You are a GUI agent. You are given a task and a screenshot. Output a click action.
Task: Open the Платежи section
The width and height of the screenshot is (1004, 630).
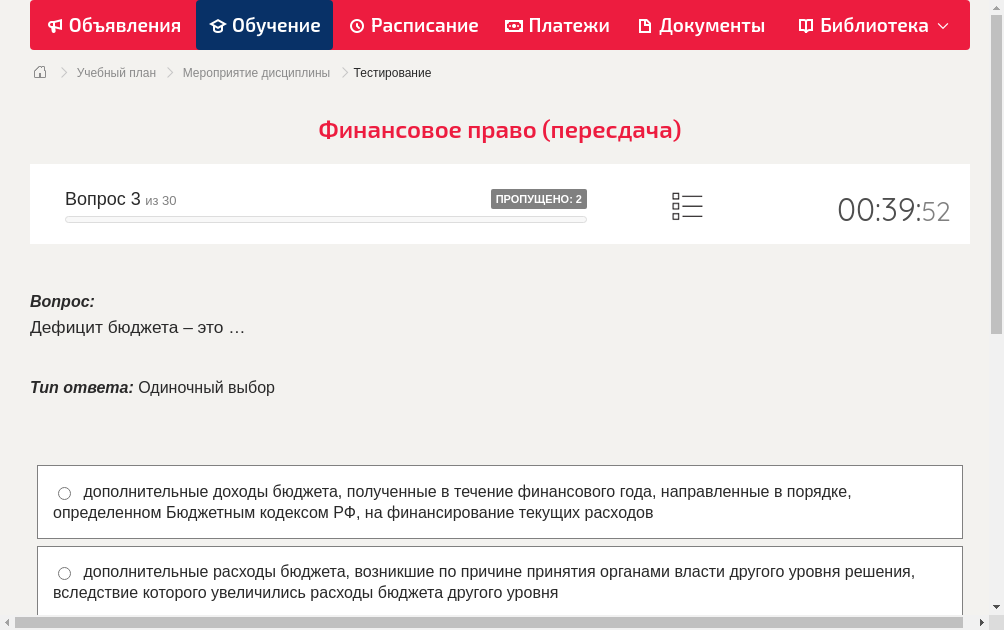pyautogui.click(x=557, y=25)
